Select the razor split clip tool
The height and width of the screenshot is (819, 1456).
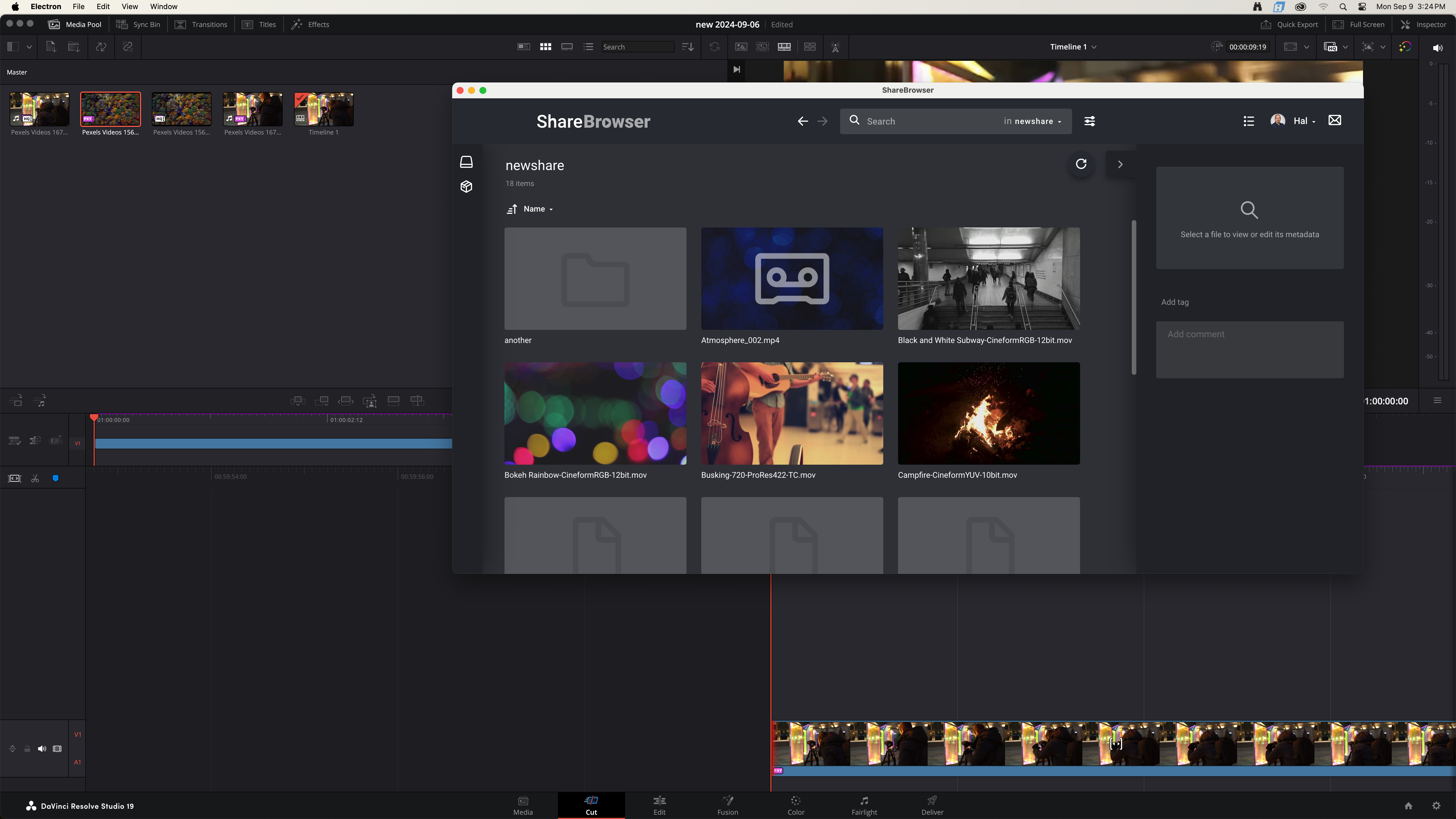coord(35,479)
